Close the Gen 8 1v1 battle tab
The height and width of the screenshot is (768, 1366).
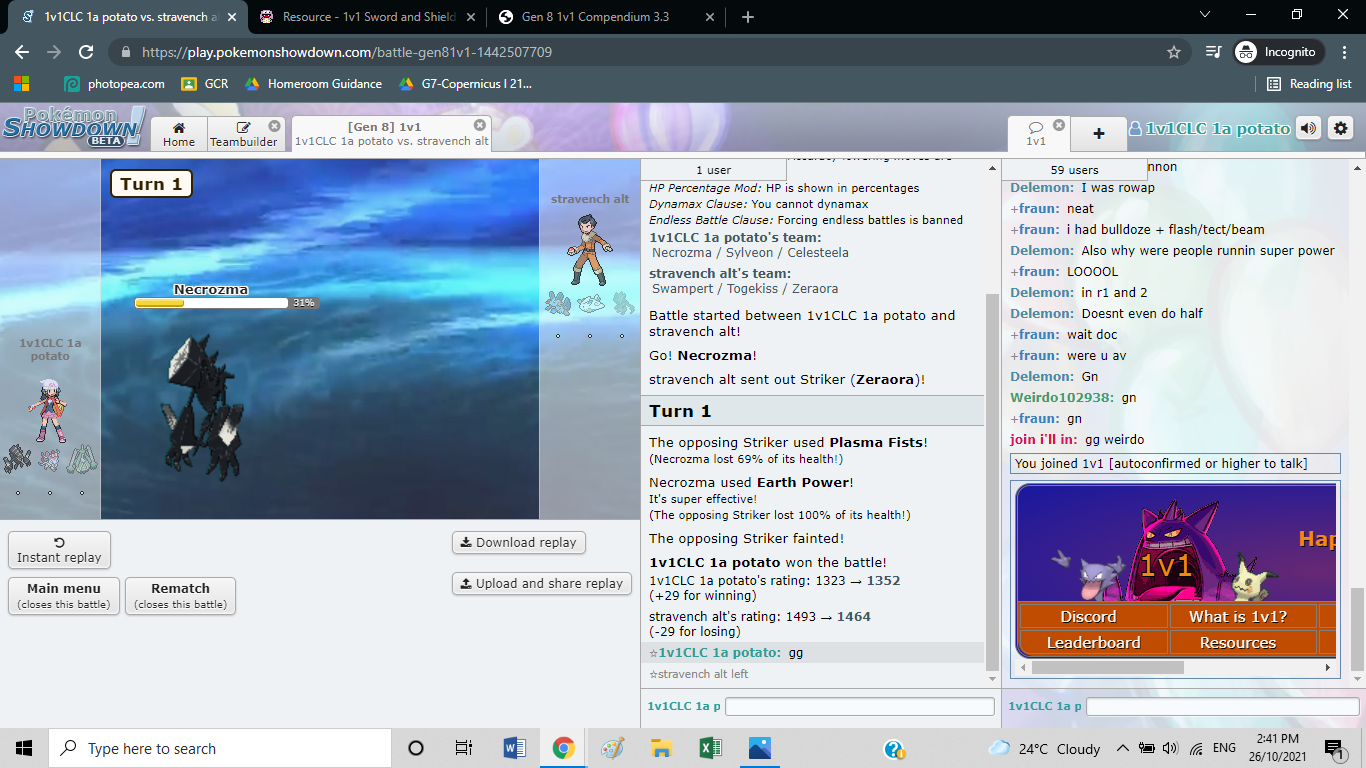click(480, 125)
